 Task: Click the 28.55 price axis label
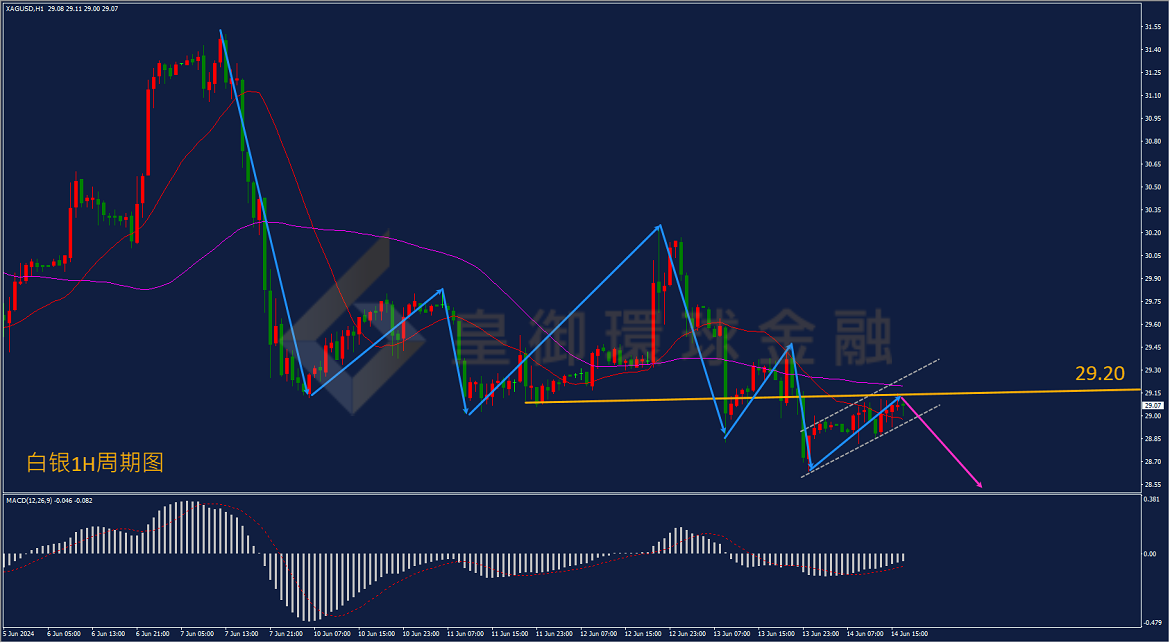coord(1151,485)
